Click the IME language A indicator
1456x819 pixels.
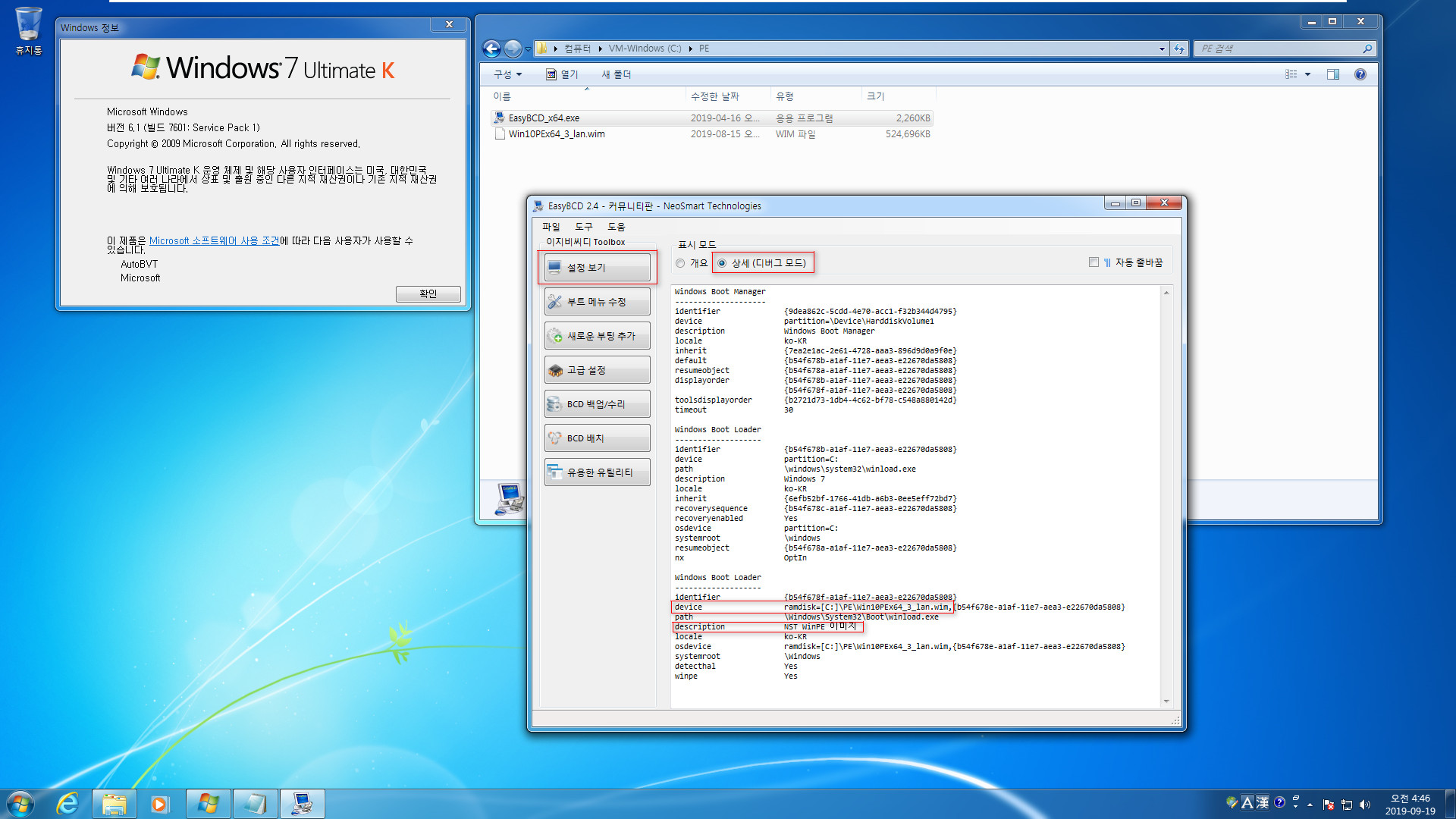click(x=1247, y=802)
